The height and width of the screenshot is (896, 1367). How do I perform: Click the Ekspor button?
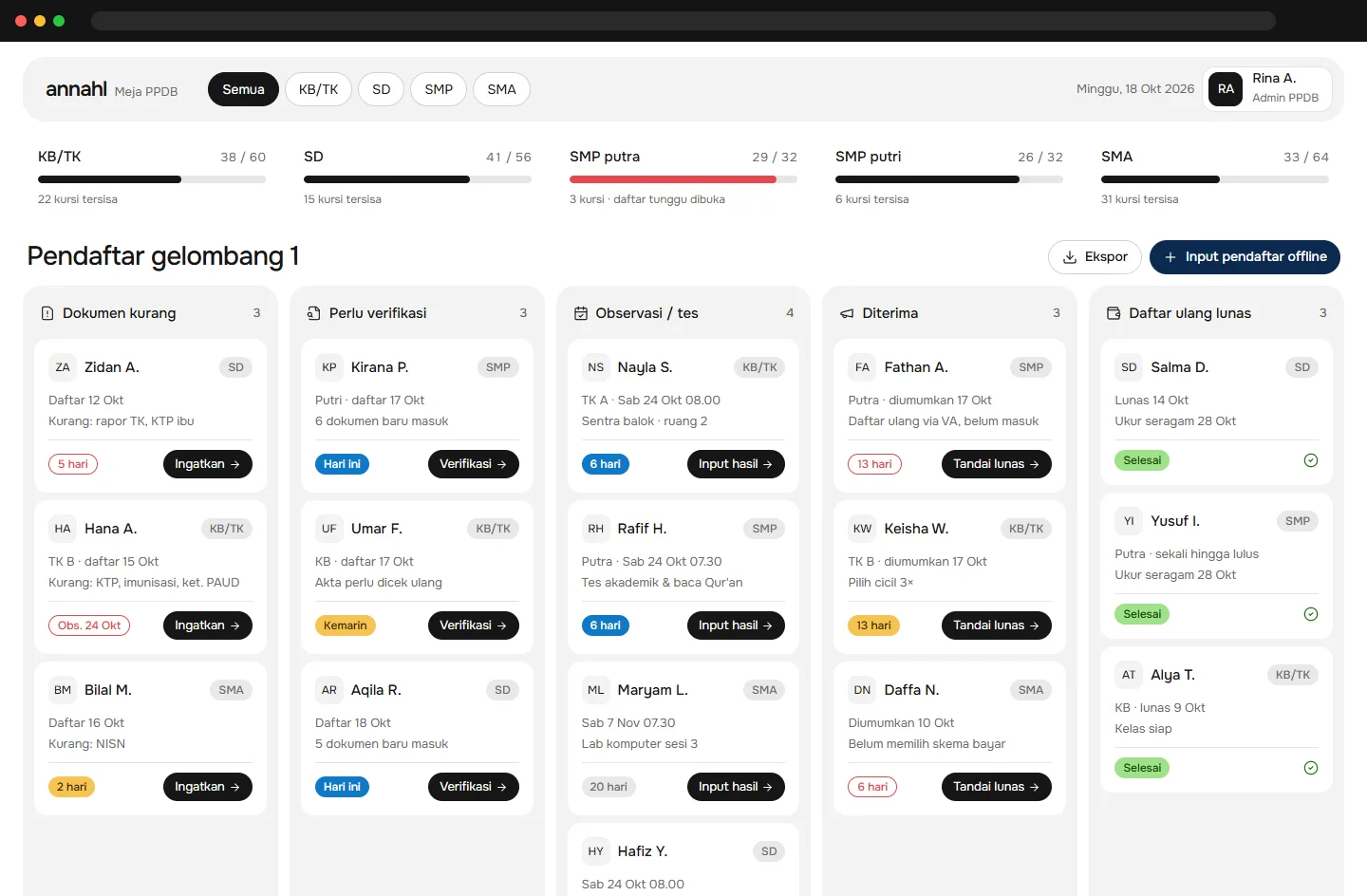[1095, 257]
